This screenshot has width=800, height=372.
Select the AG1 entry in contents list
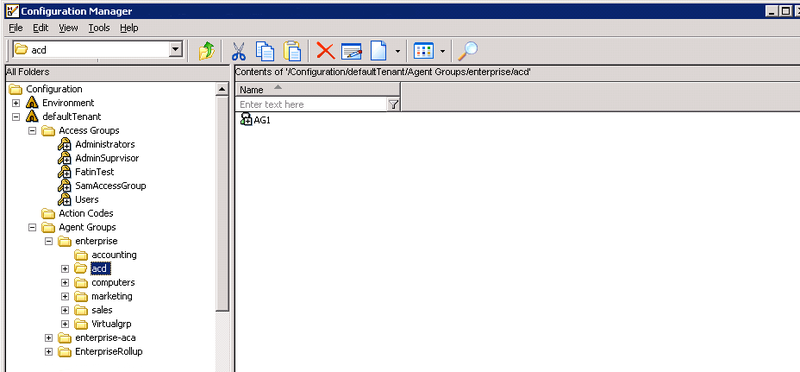[x=262, y=120]
